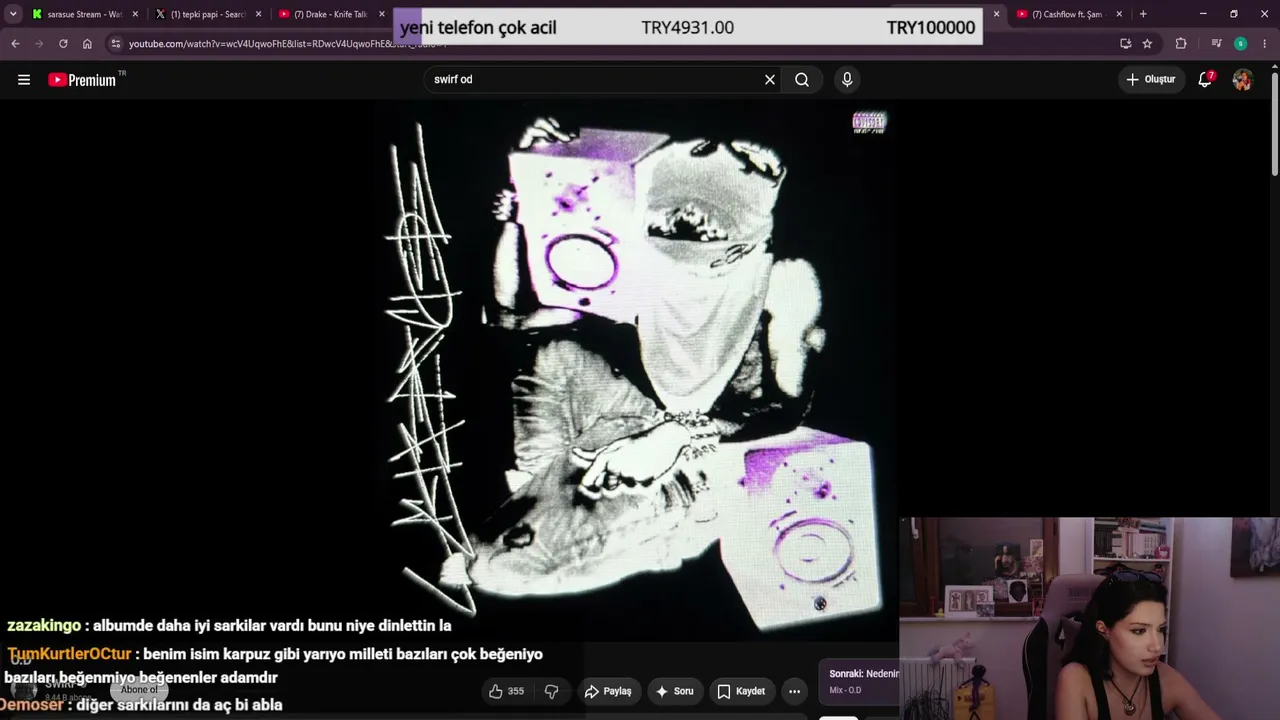Open YouTube notifications bell

[x=1205, y=79]
